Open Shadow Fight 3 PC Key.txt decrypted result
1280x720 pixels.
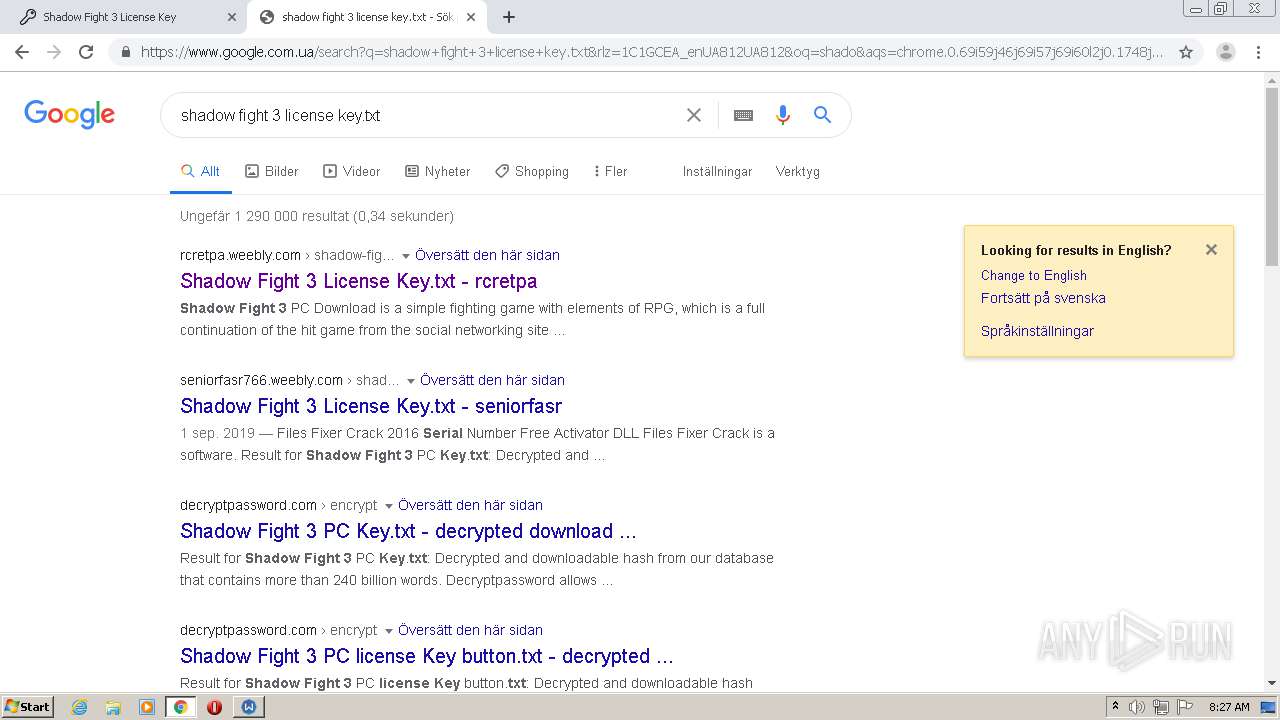[408, 531]
